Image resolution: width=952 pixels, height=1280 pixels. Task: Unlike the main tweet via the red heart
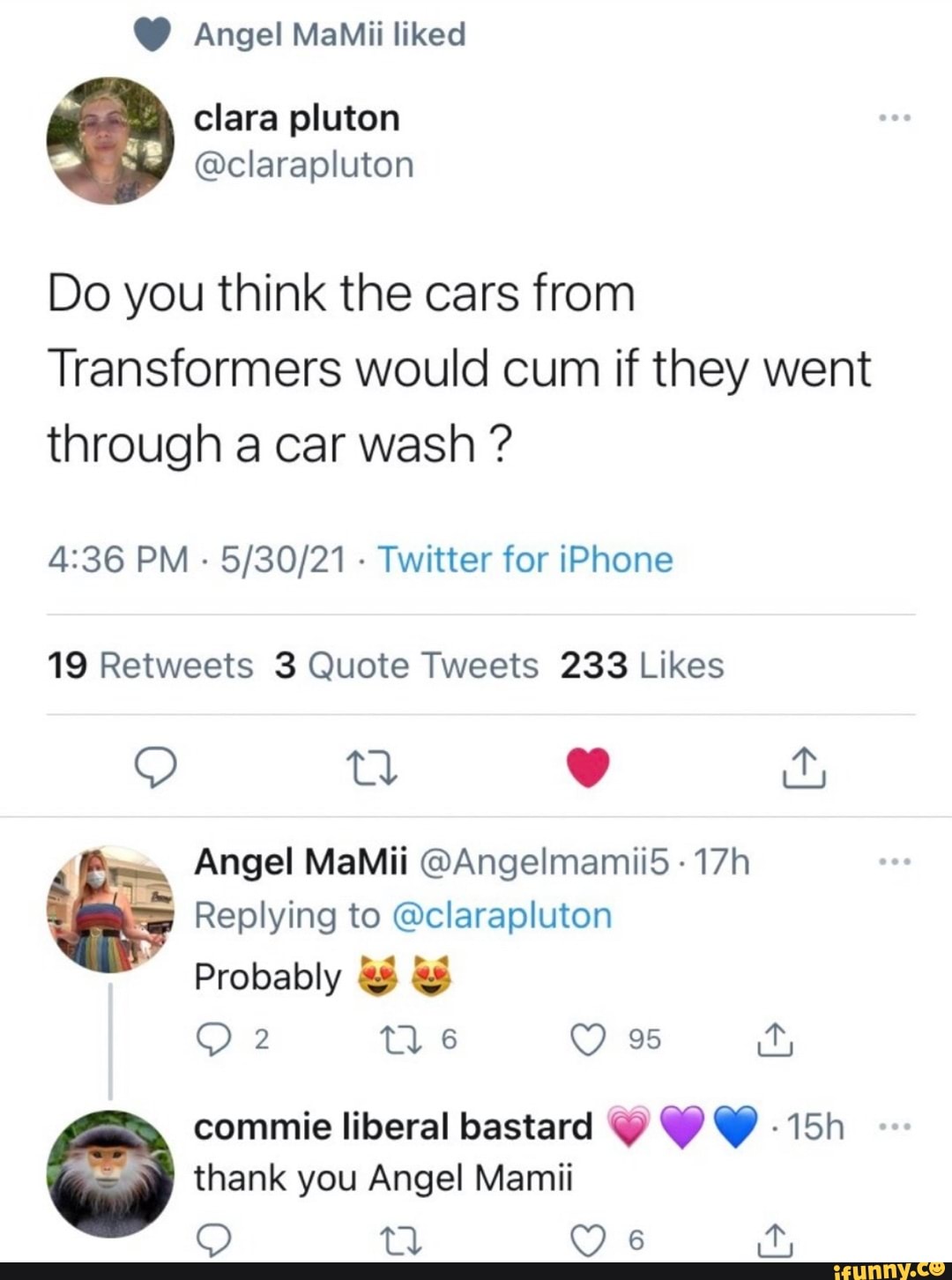point(590,765)
